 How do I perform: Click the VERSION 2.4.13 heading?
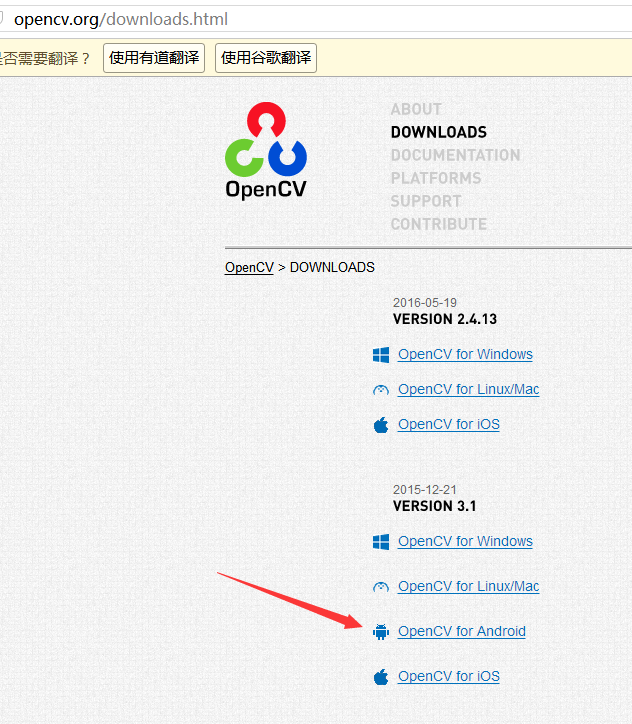click(445, 319)
